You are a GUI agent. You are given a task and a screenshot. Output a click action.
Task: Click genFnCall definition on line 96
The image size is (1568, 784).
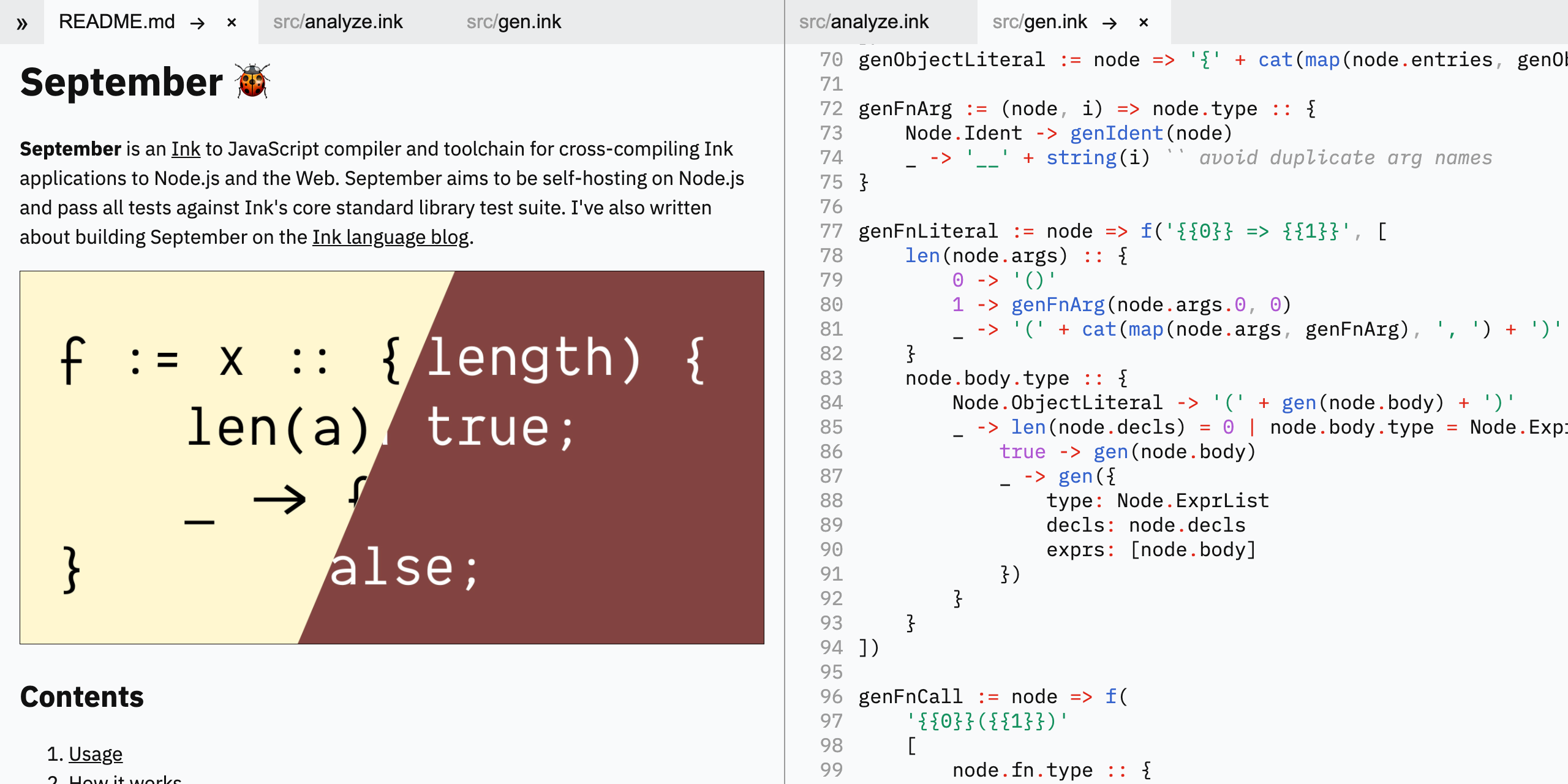tap(911, 697)
